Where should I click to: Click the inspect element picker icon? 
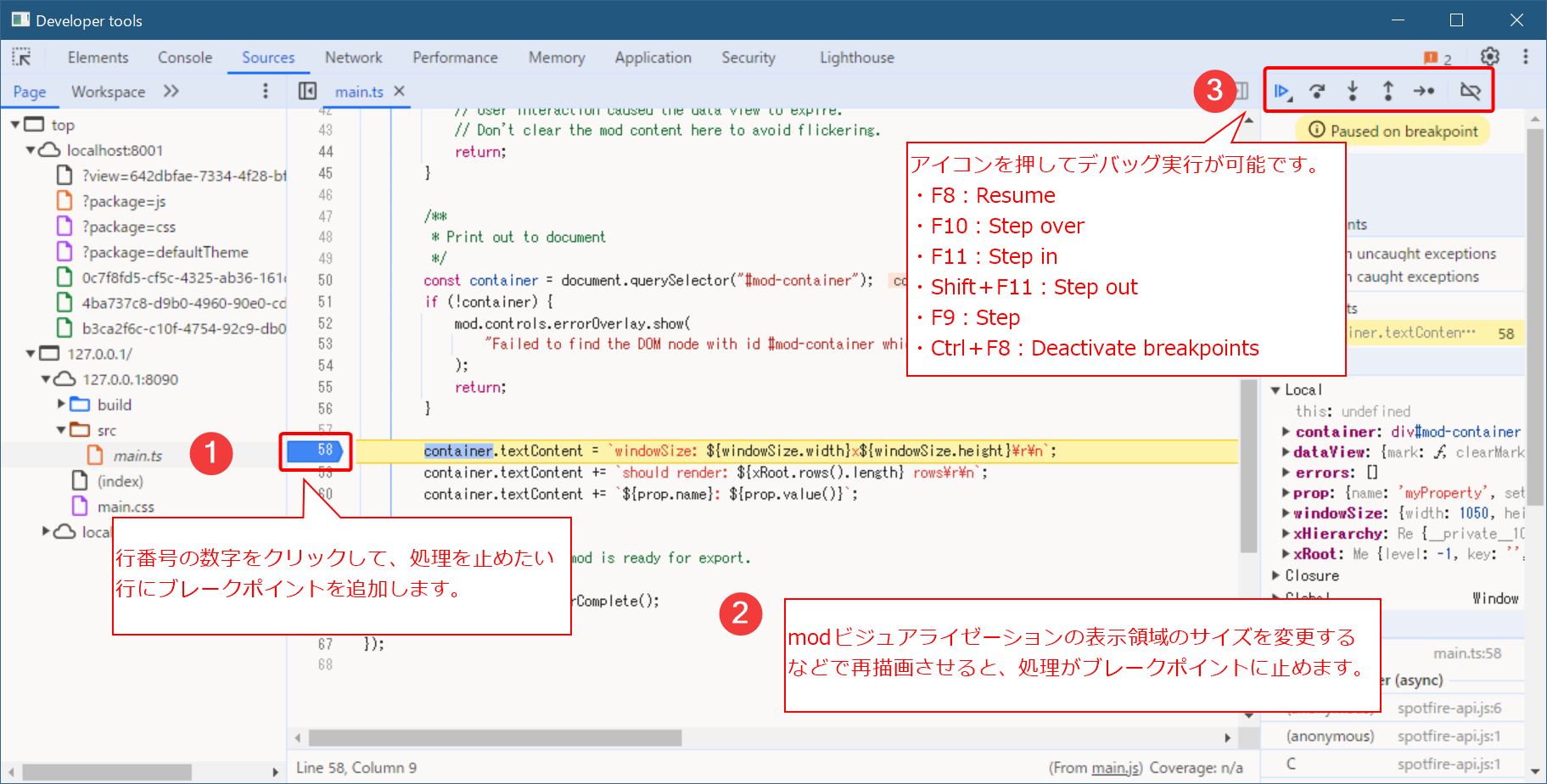(21, 57)
